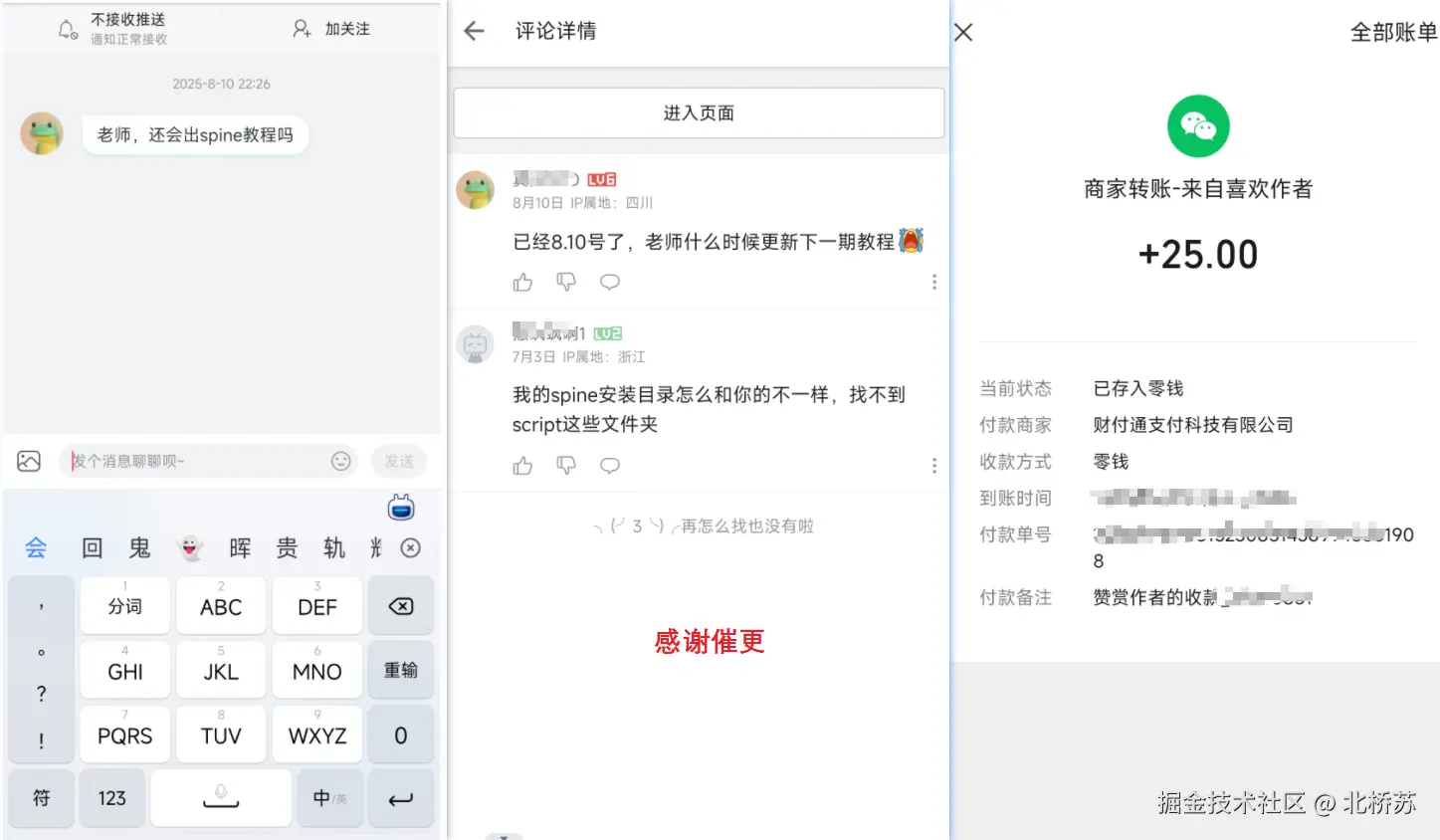
Task: Tap the ABC key
Action: point(221,605)
